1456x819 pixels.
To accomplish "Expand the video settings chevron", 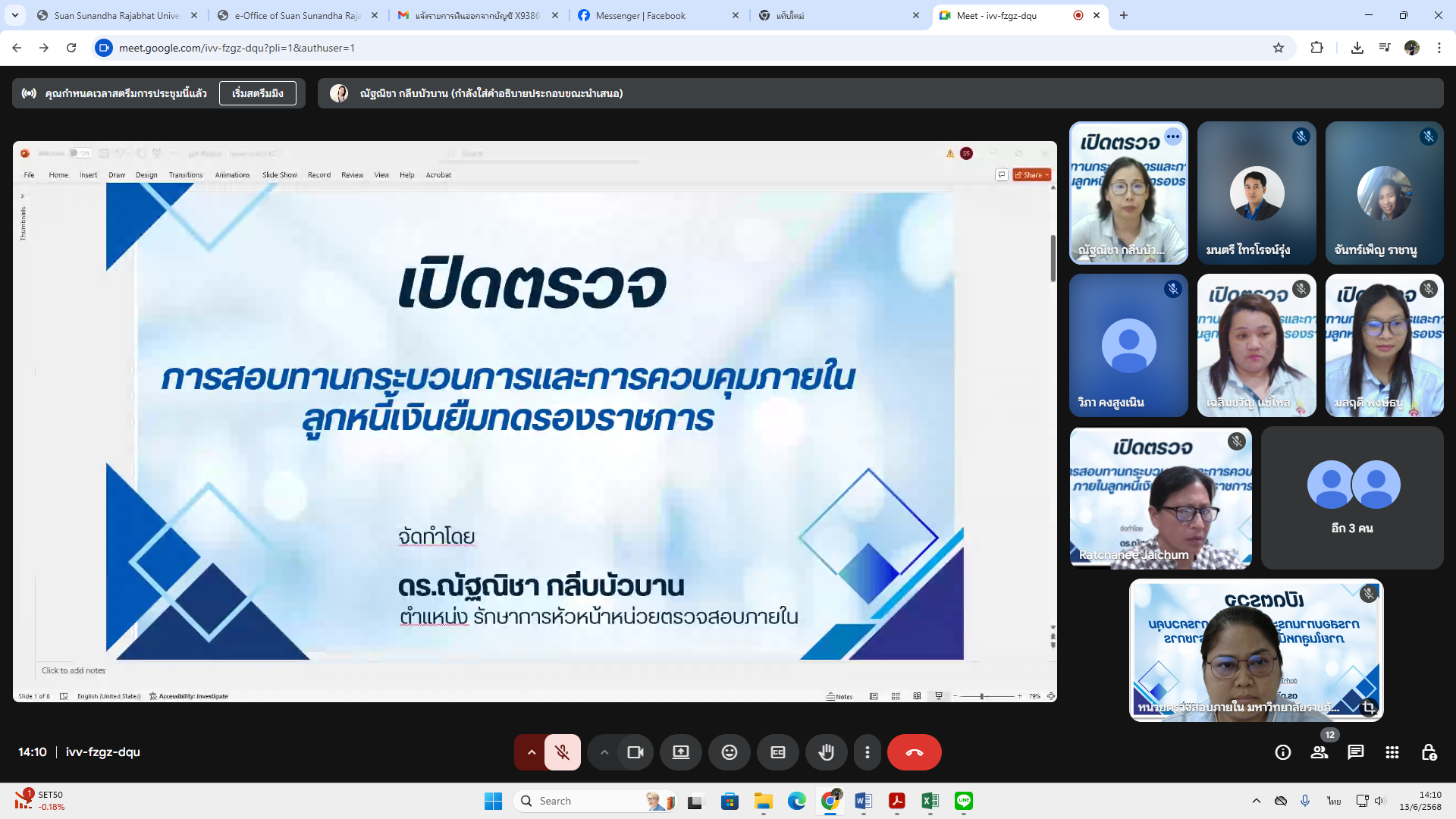I will pyautogui.click(x=604, y=752).
